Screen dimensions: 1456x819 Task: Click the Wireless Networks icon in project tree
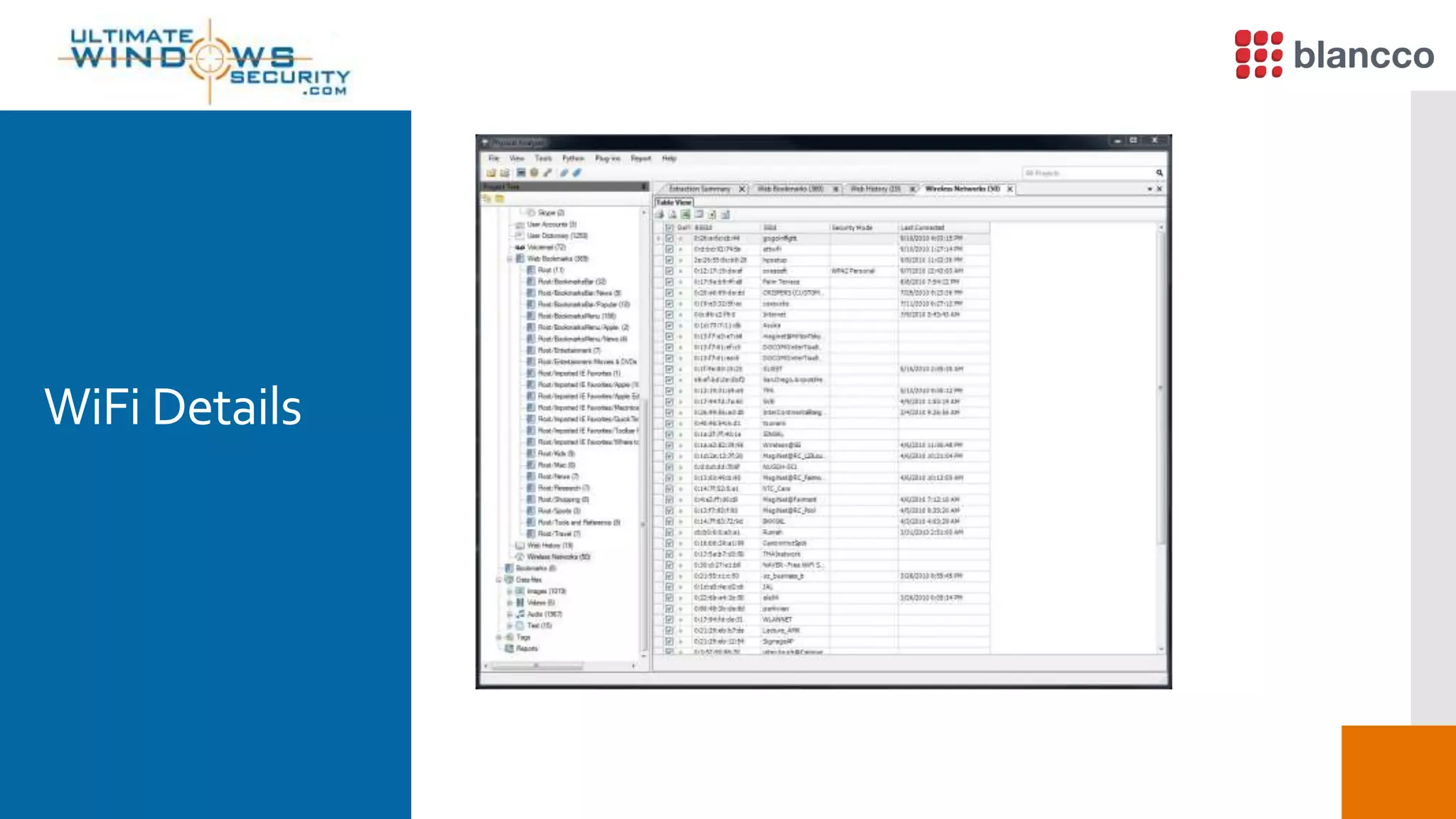[520, 557]
